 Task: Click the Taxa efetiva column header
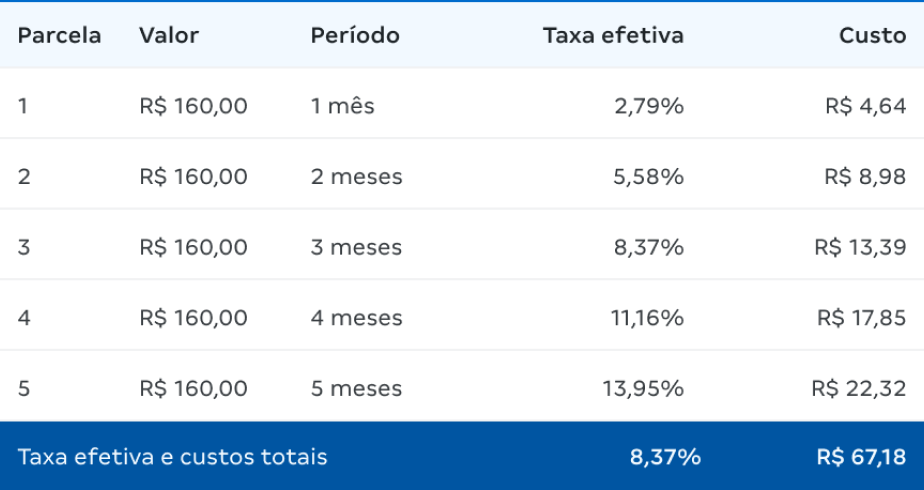point(613,36)
